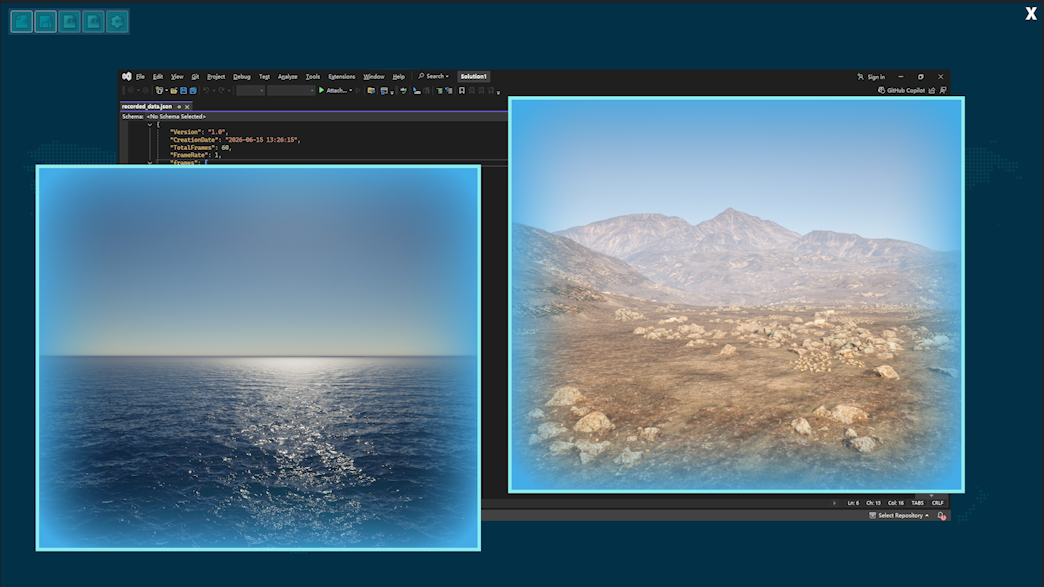Click Col: 16 in the status bar

[896, 503]
